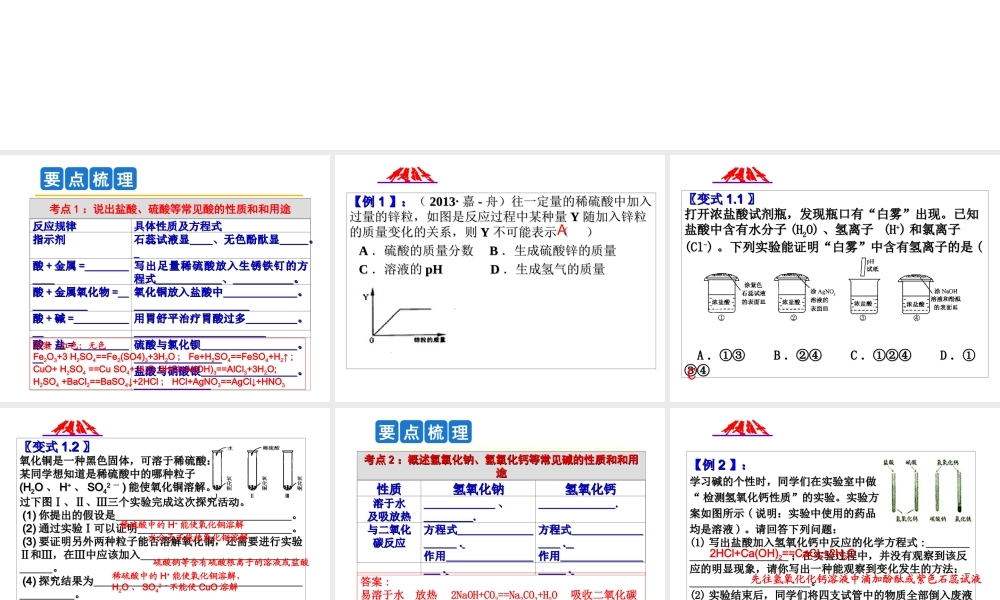Open the slide titled 考点1 about 盐酸、硫酸
The height and width of the screenshot is (600, 1000).
pos(165,278)
